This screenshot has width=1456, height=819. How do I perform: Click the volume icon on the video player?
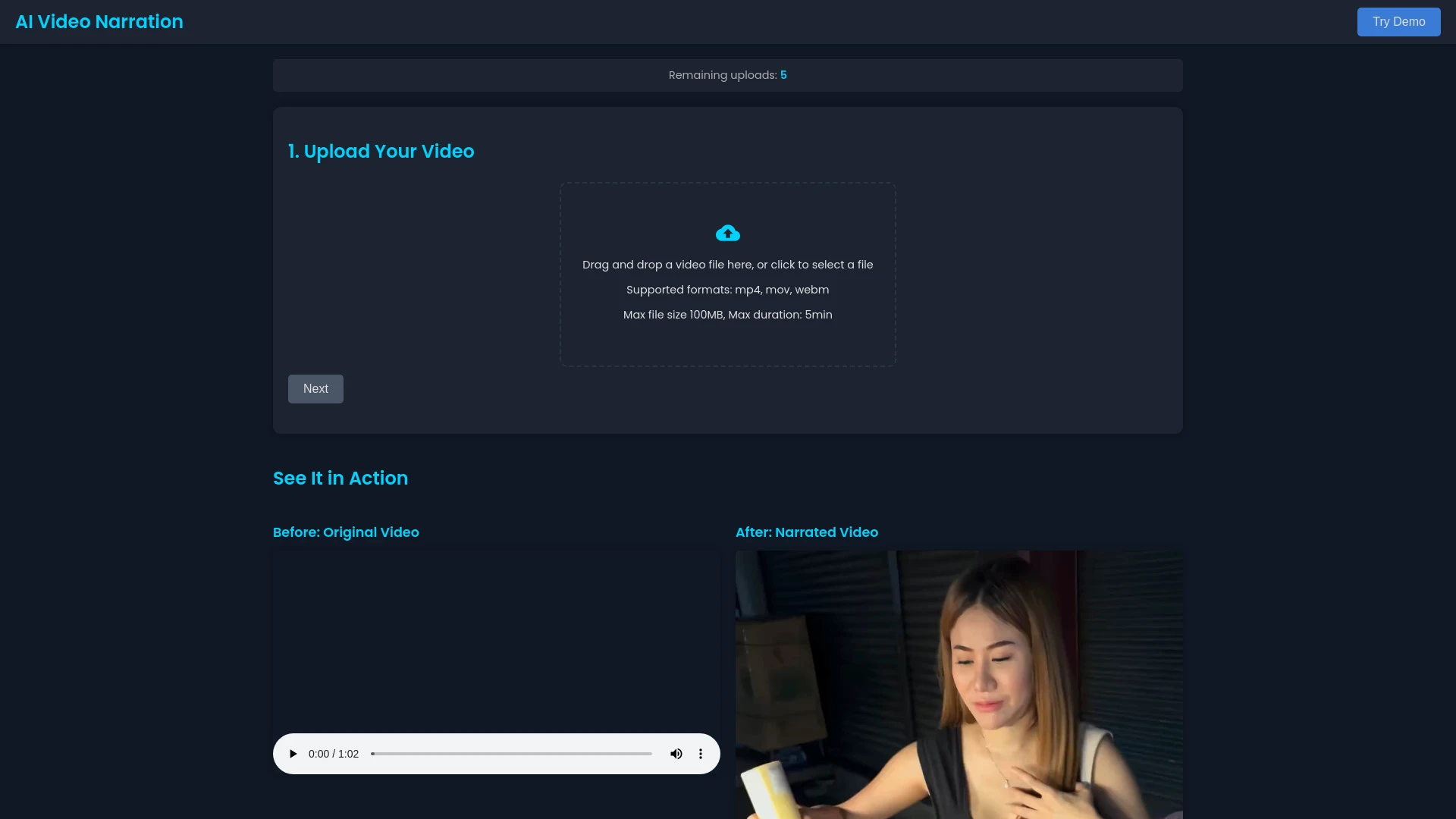(x=676, y=754)
